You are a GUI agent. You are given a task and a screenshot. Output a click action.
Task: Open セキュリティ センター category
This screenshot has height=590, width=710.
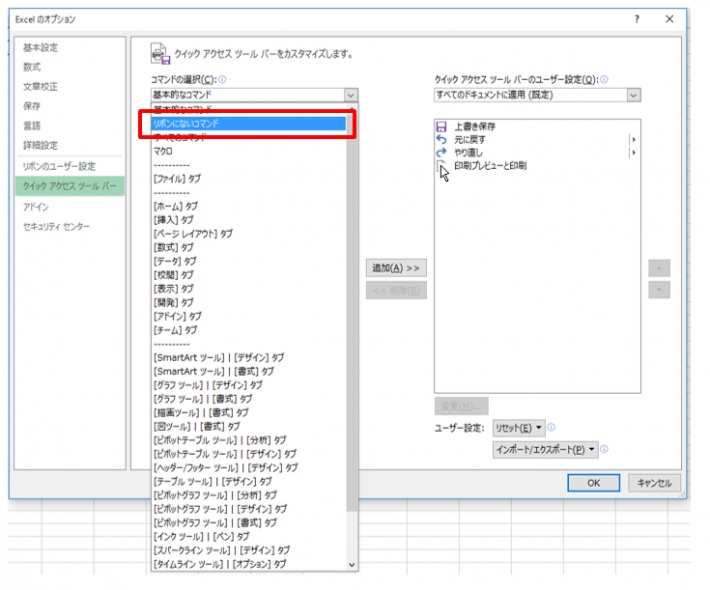[56, 226]
